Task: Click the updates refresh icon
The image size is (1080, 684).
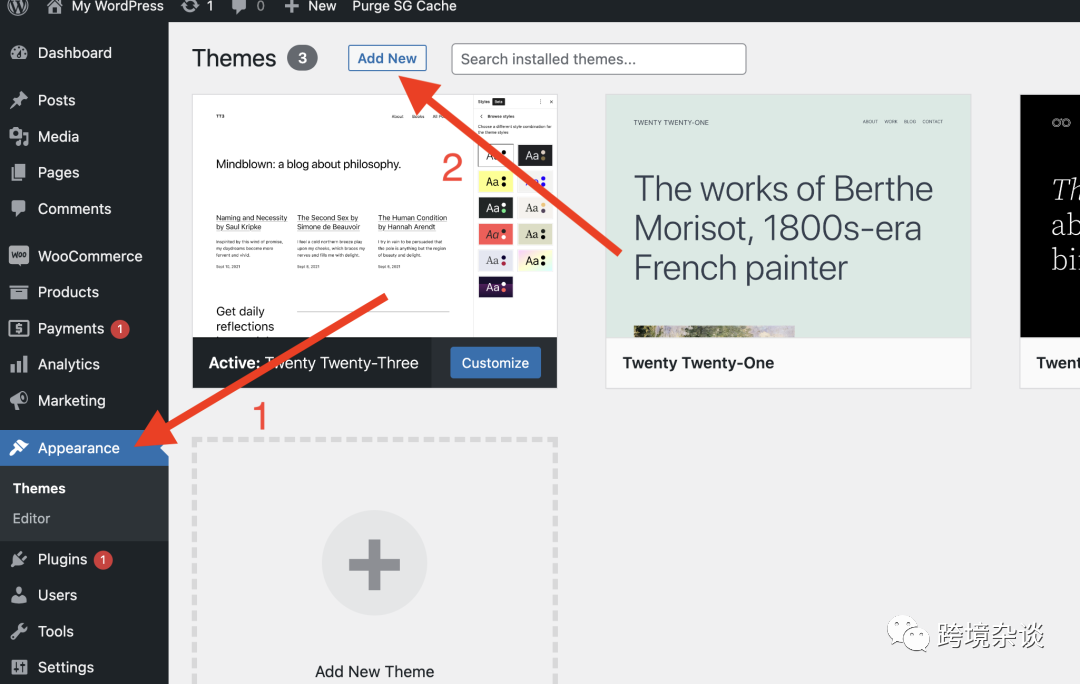Action: tap(189, 6)
